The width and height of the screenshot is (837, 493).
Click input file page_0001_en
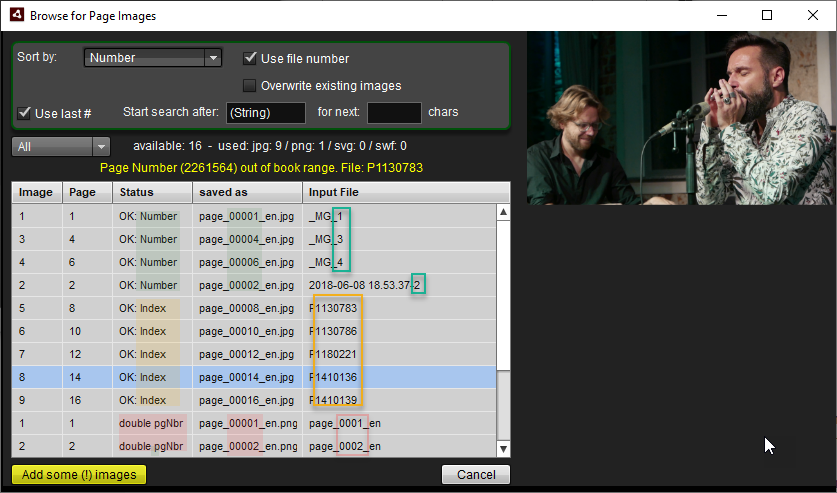click(345, 424)
